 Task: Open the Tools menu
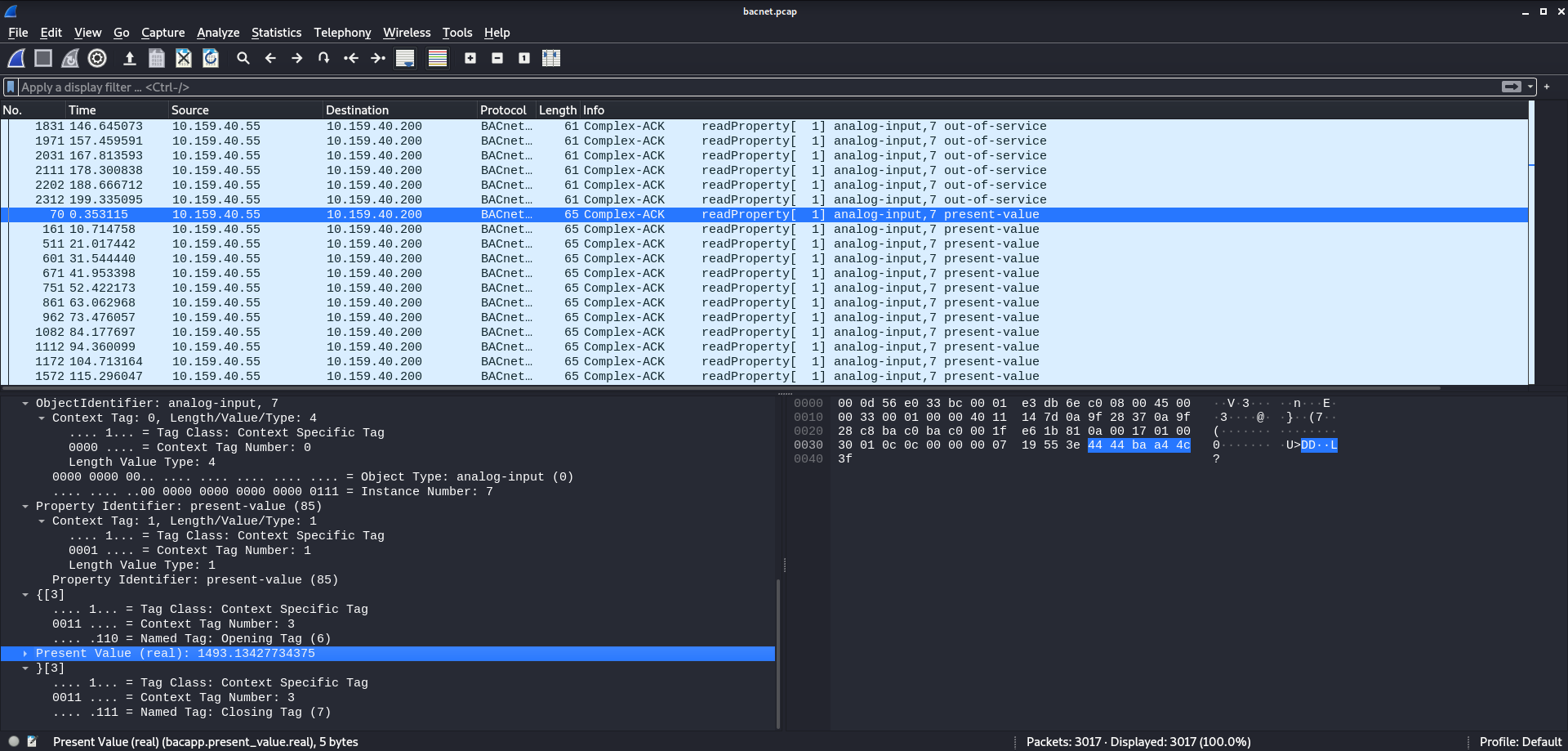457,33
